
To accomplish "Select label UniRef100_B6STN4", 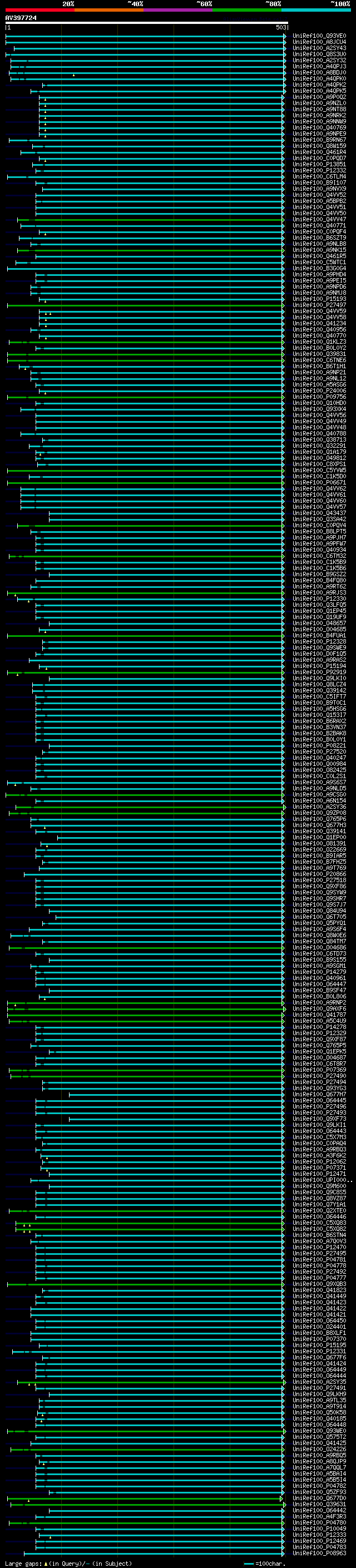I will [x=319, y=1234].
